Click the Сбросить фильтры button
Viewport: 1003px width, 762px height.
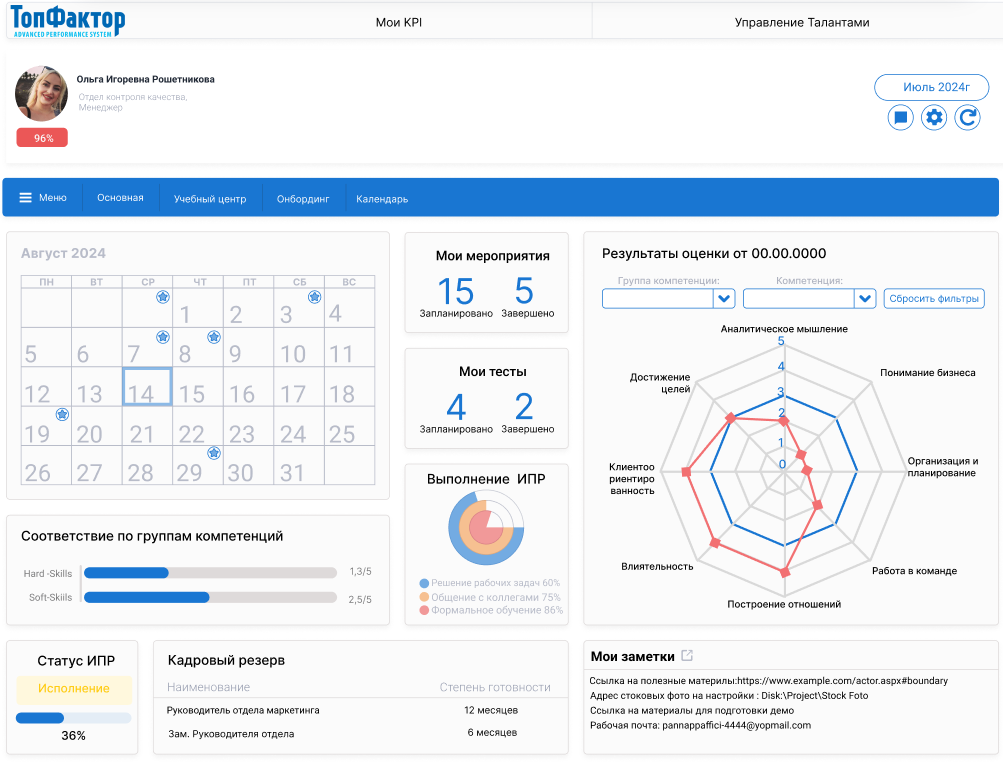pos(933,299)
